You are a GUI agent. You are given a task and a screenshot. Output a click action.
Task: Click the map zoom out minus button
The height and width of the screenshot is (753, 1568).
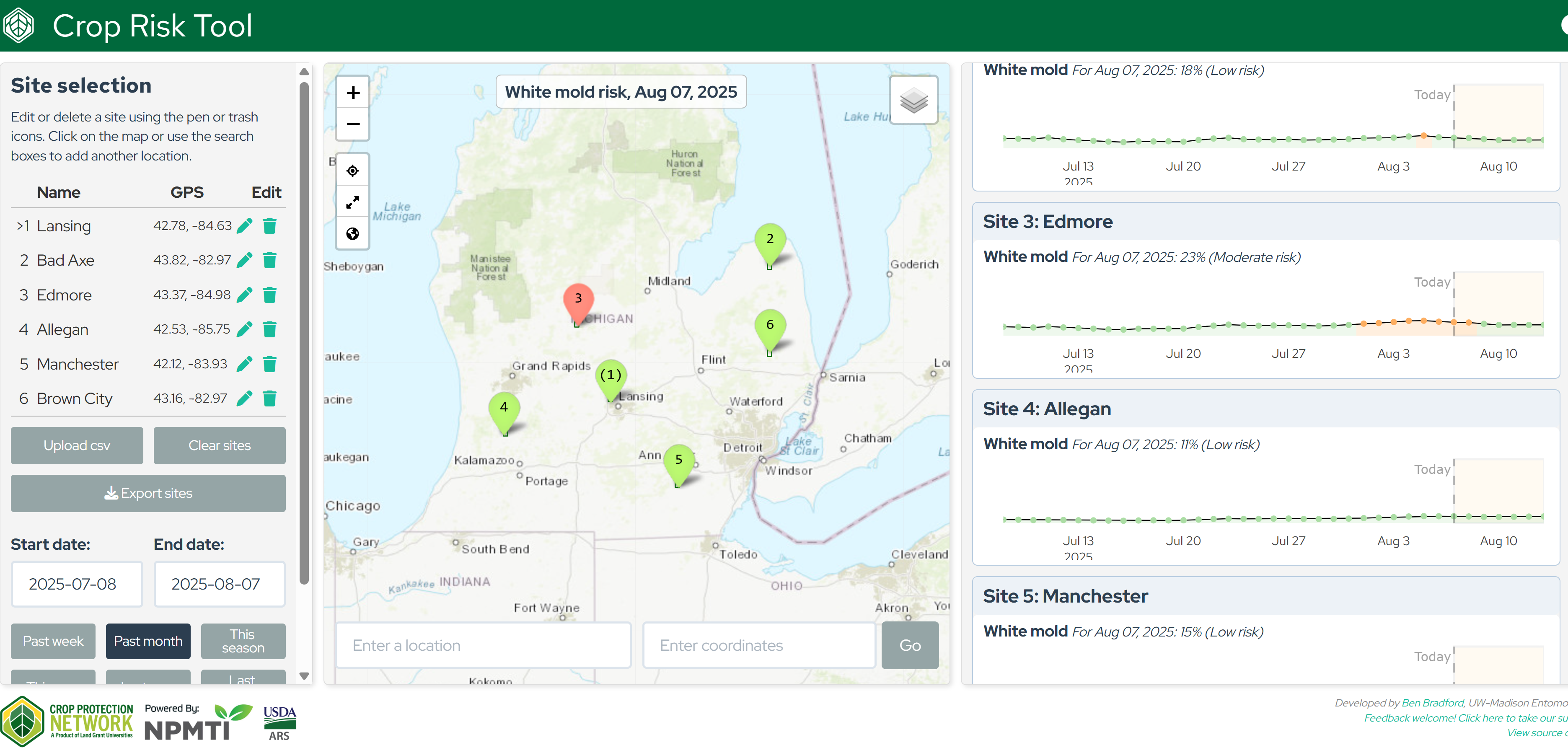pyautogui.click(x=352, y=124)
